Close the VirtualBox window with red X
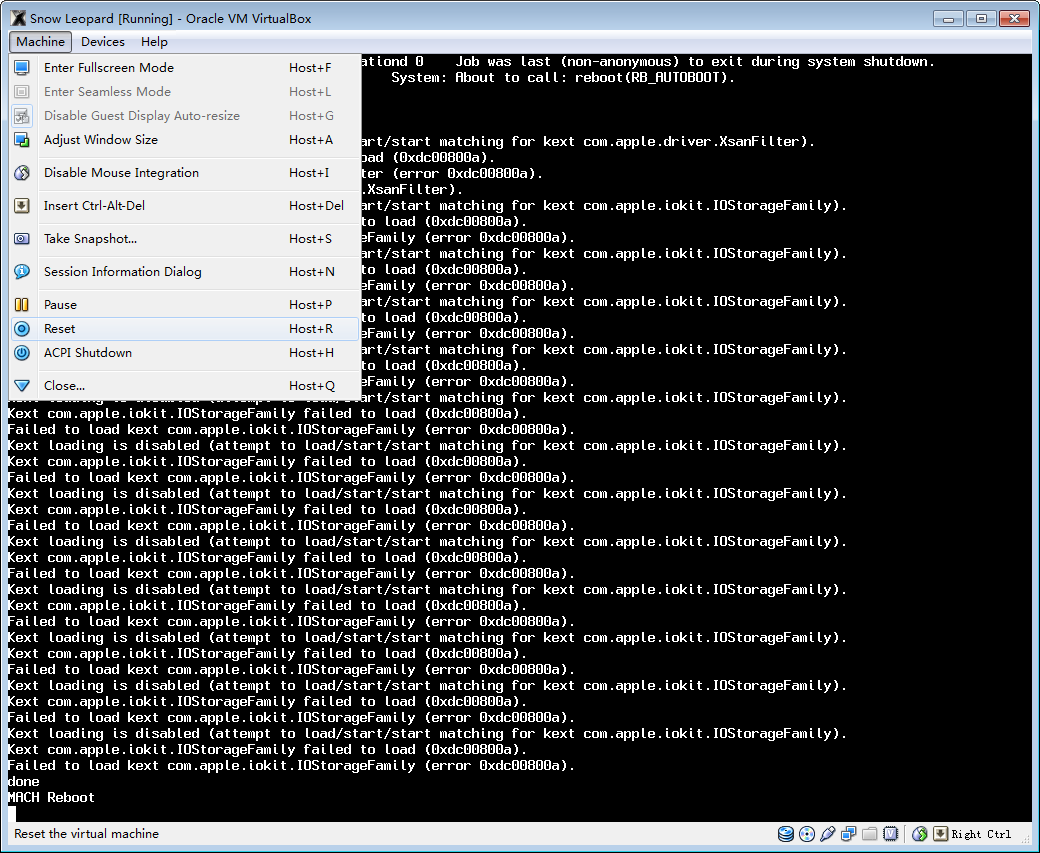The height and width of the screenshot is (853, 1040). click(x=1014, y=19)
